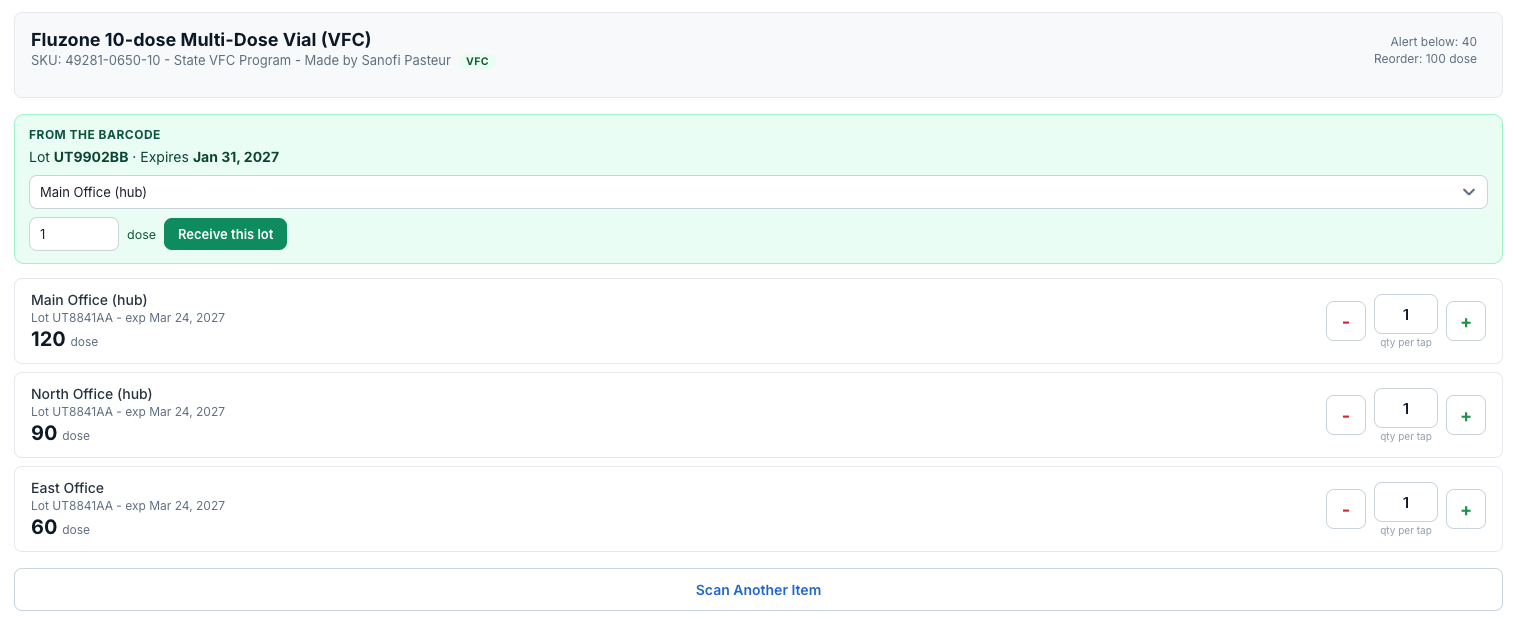Click the Reorder: 100 dose text
This screenshot has height=619, width=1514.
[1425, 59]
